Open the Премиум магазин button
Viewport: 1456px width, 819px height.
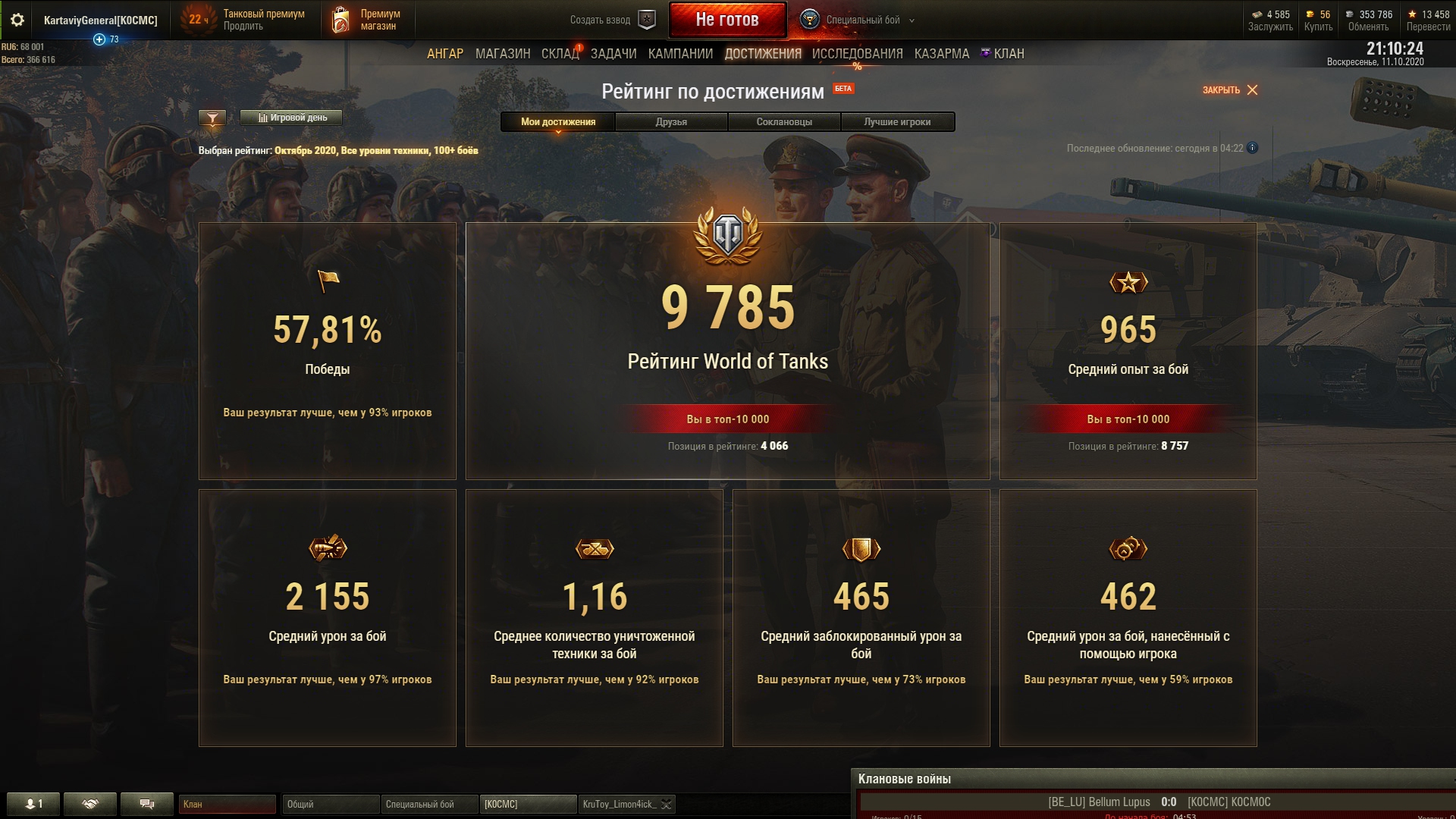click(x=367, y=20)
